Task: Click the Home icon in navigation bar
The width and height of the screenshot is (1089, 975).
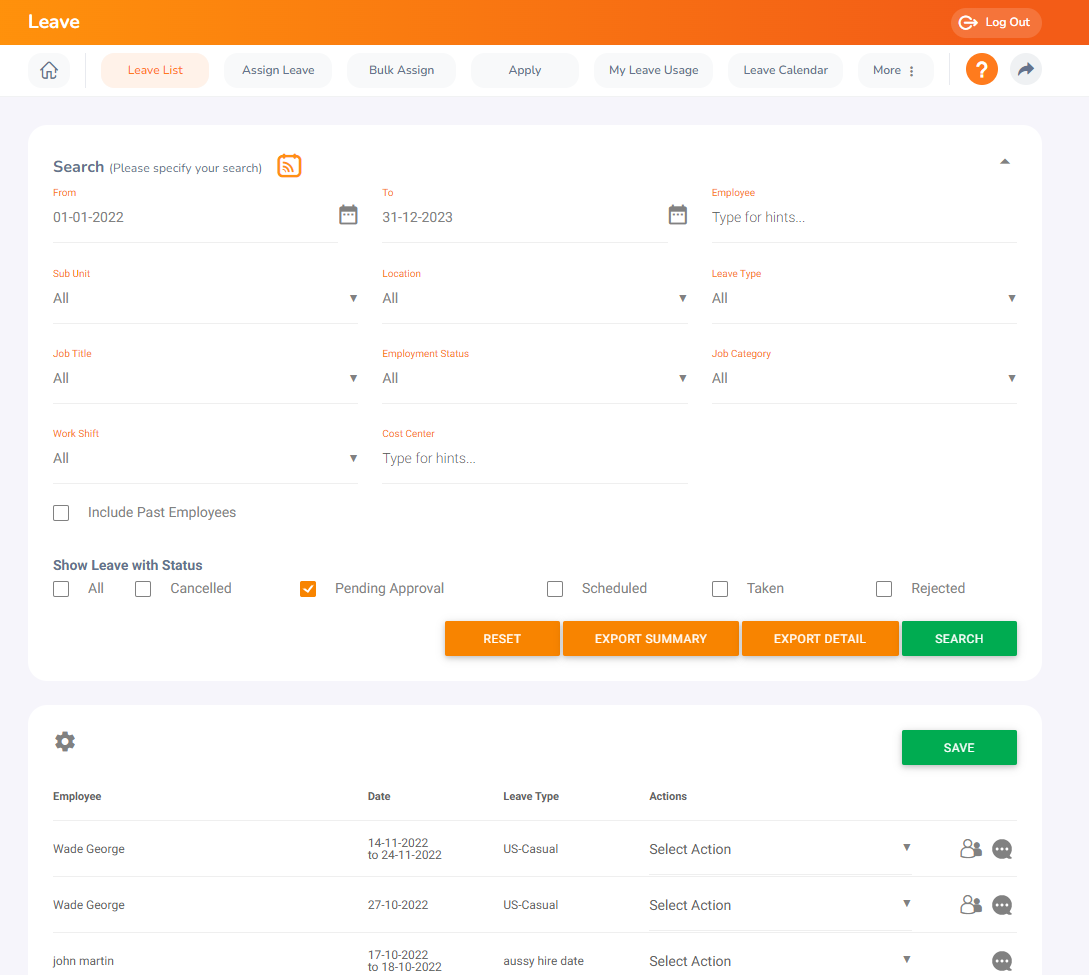Action: [x=48, y=70]
